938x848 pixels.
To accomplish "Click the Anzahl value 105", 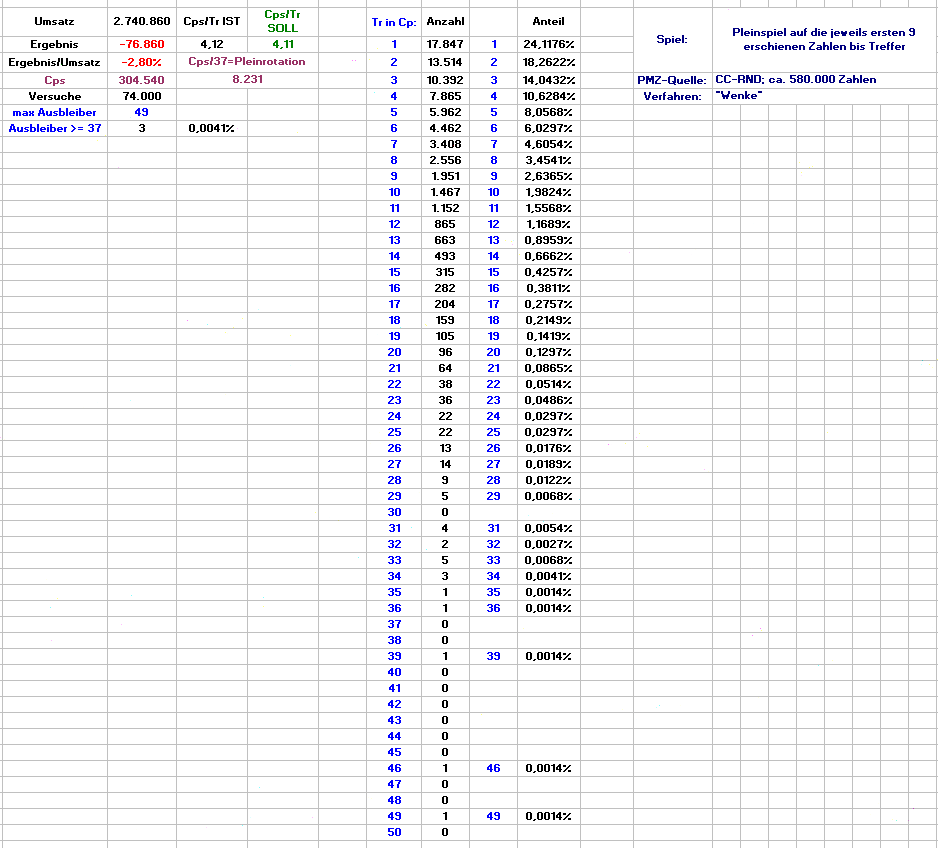I will tap(445, 337).
